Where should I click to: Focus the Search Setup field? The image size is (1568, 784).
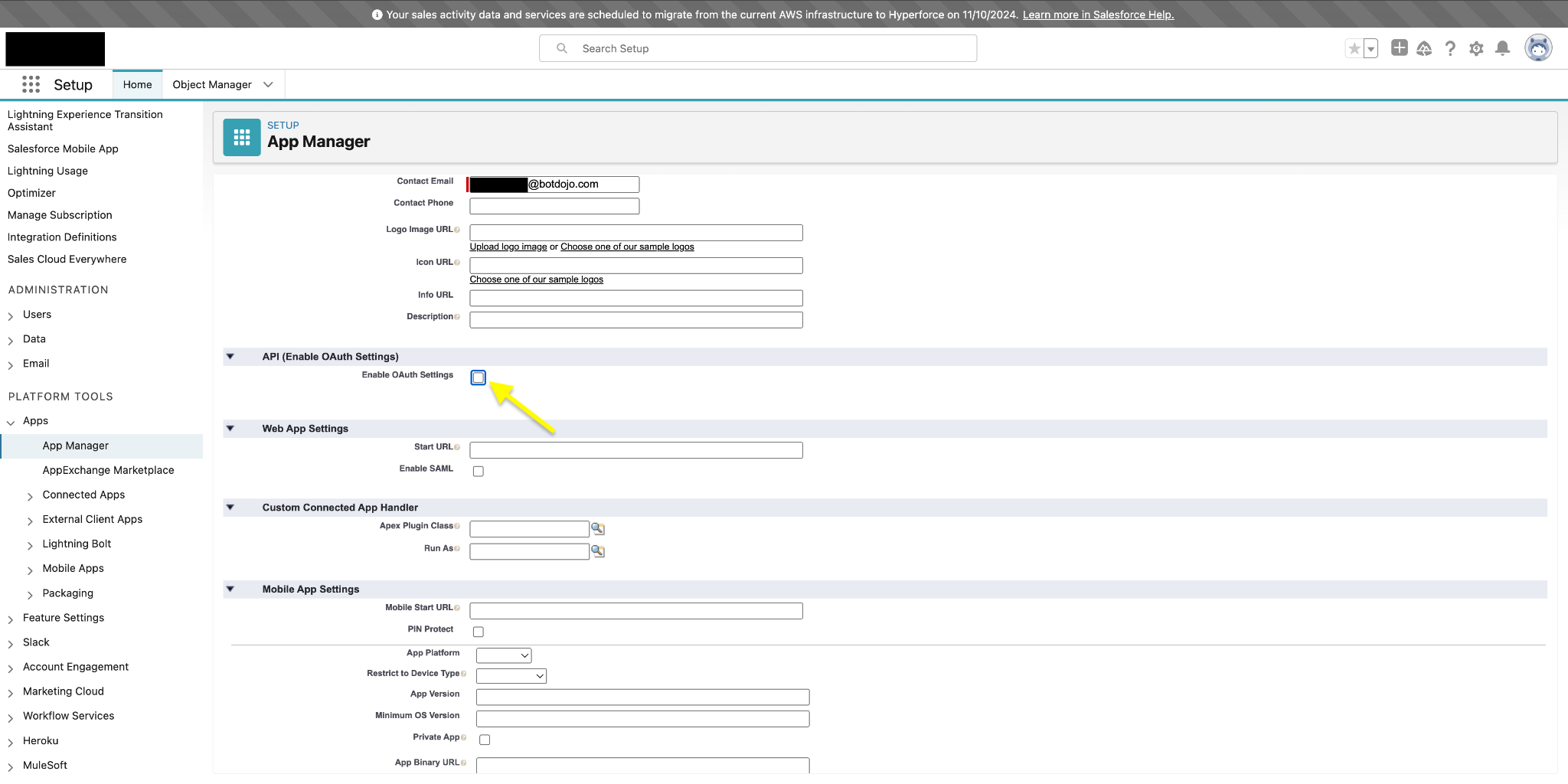[x=758, y=48]
